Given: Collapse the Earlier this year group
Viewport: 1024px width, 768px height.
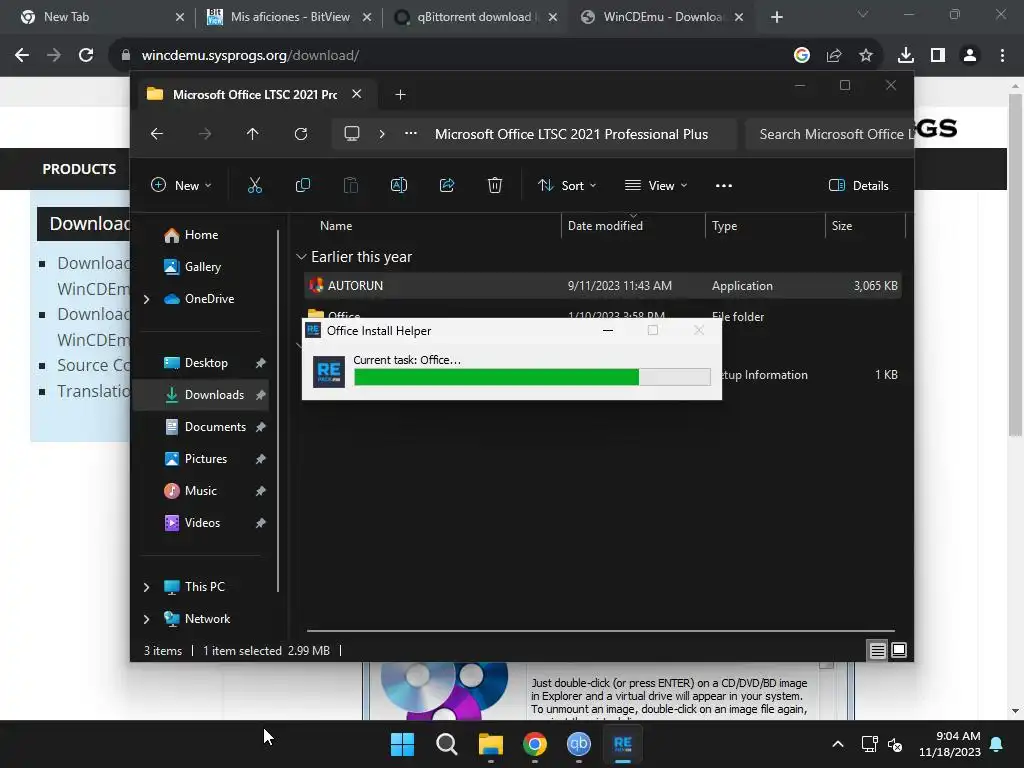Looking at the screenshot, I should point(301,257).
